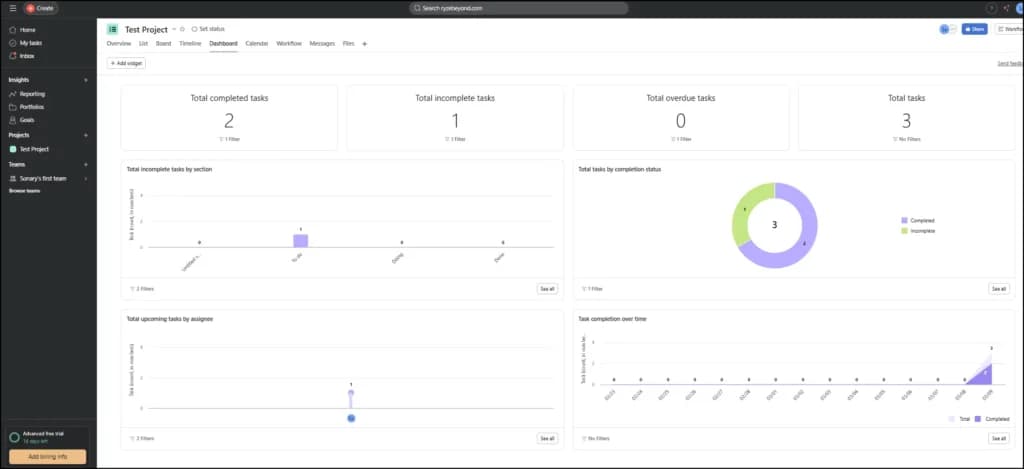Viewport: 1024px width, 469px height.
Task: Click the Browse teams link
Action: (x=24, y=191)
